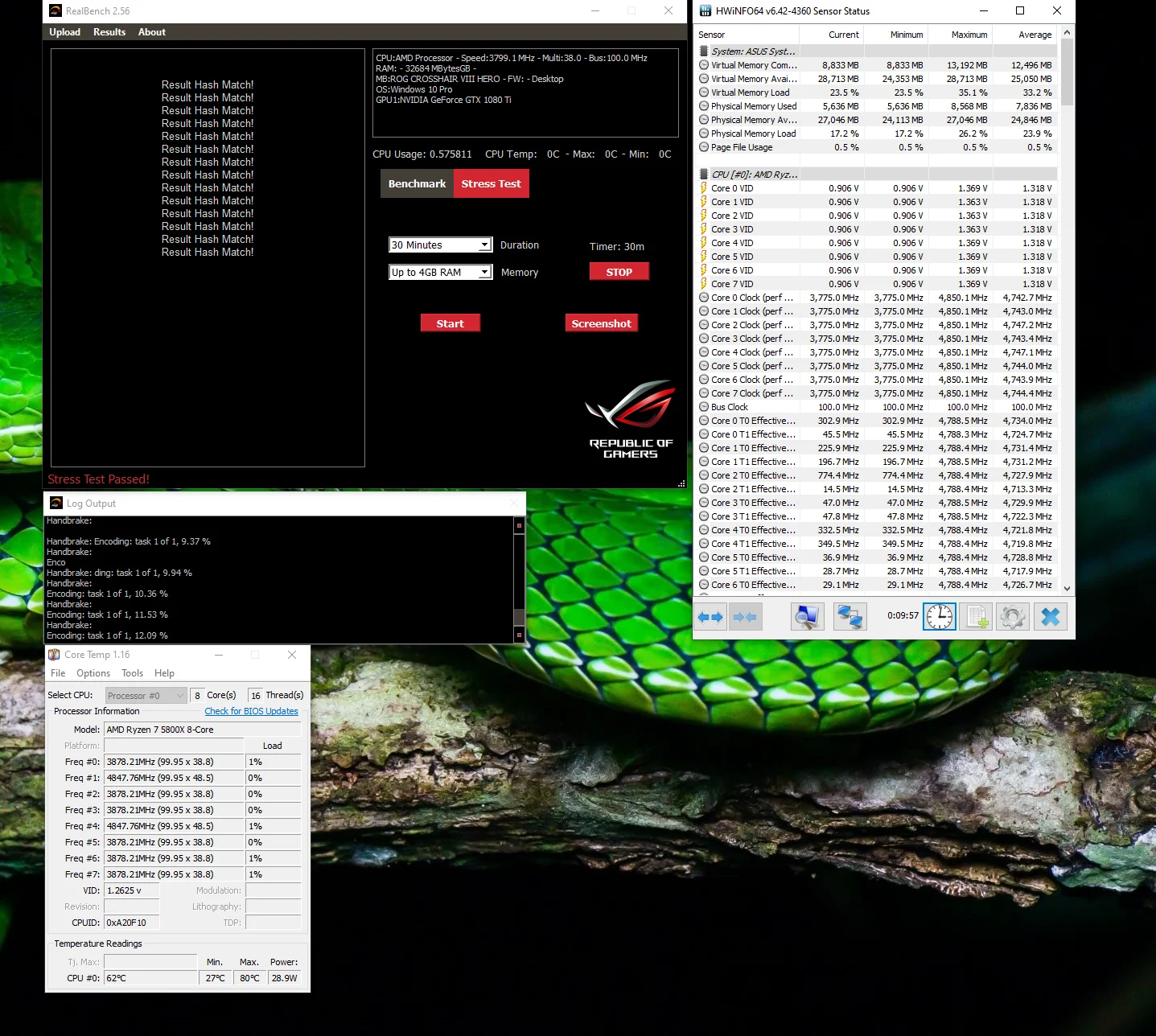The image size is (1156, 1036).
Task: Reset HWiNFO timer clock icon
Action: click(939, 617)
